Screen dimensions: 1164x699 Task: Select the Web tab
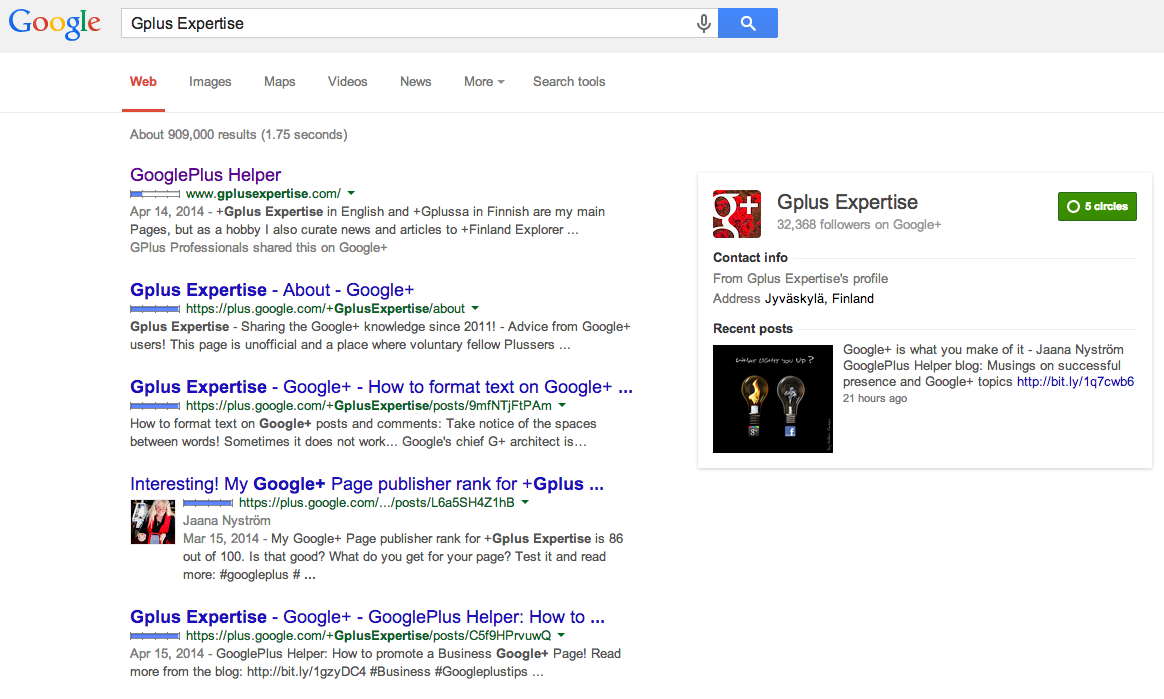[x=143, y=82]
